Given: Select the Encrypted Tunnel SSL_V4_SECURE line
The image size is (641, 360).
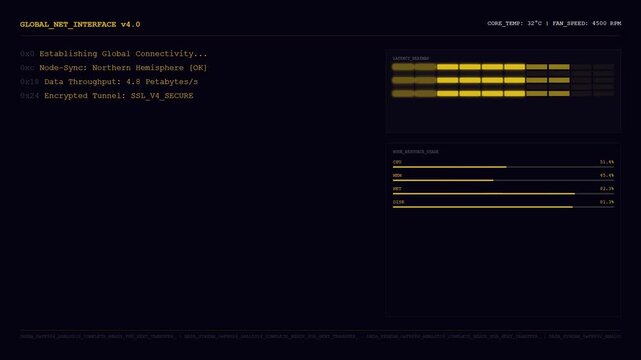Looking at the screenshot, I should click(107, 96).
